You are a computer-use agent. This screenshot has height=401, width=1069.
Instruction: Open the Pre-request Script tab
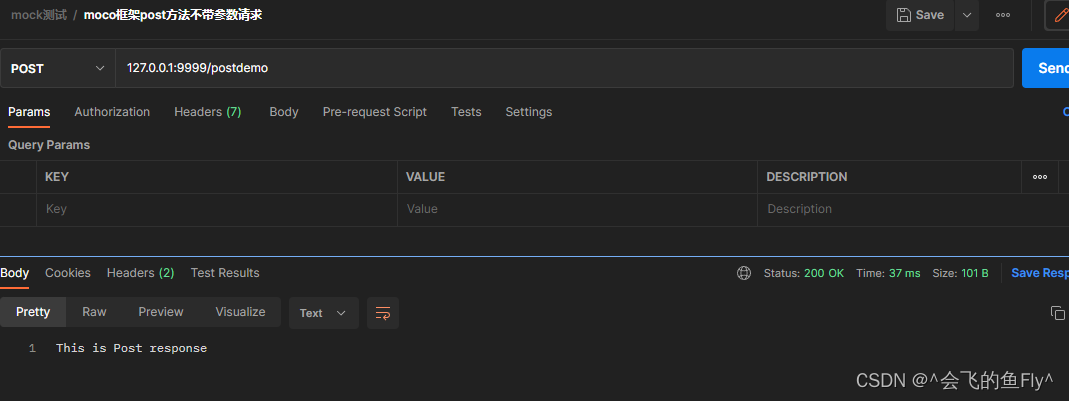(x=375, y=112)
